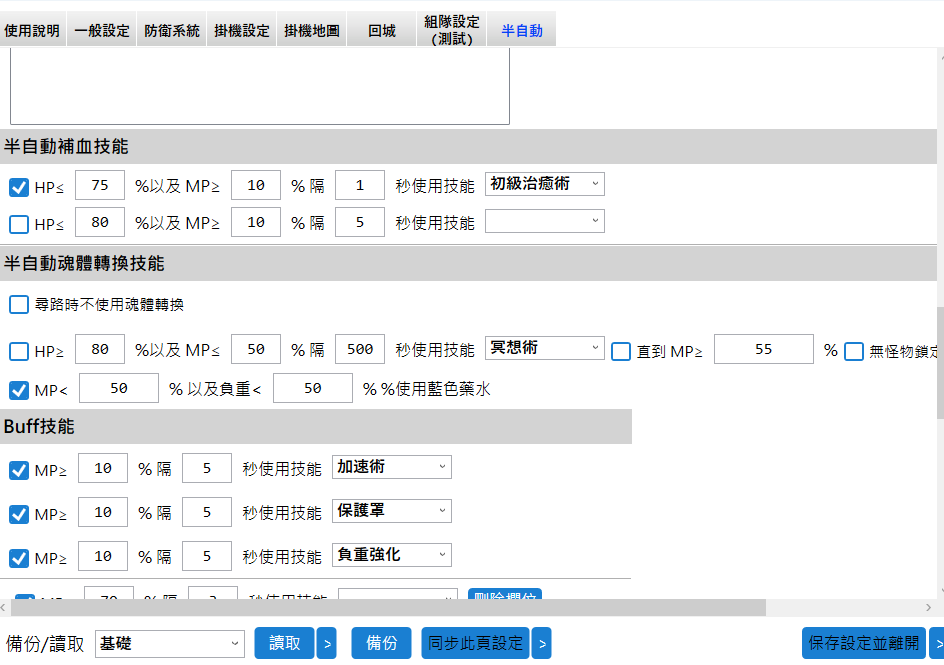Screen dimensions: 944x665
Task: Enable the HP≤ 80 healing skill checkbox
Action: pos(19,224)
